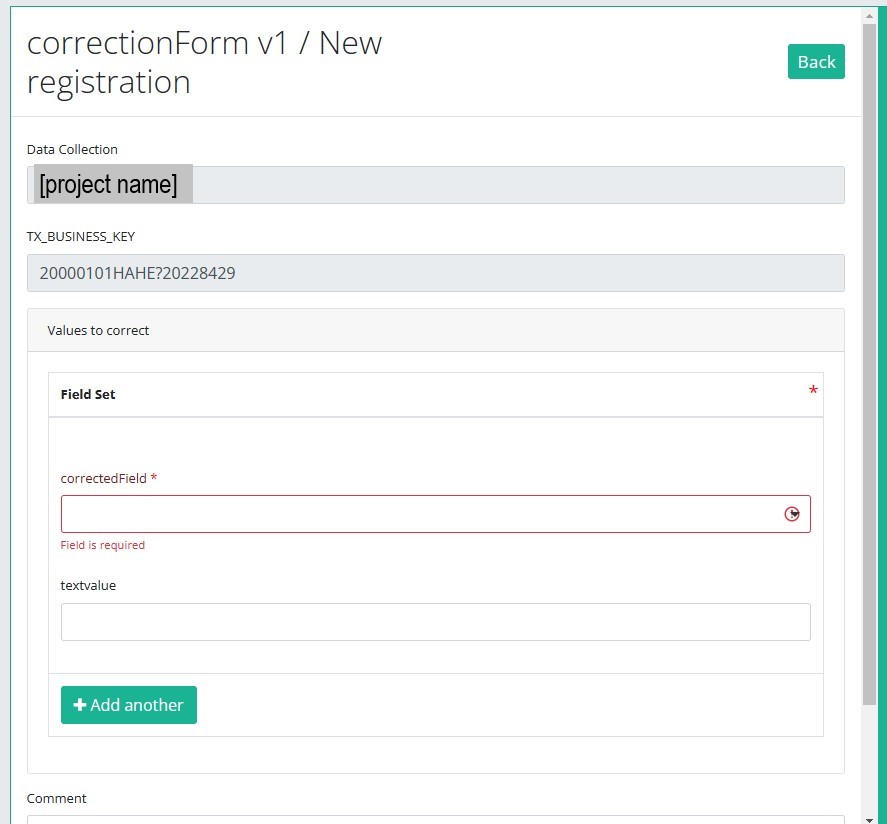
Task: Click the Data Collection project name field
Action: [435, 185]
